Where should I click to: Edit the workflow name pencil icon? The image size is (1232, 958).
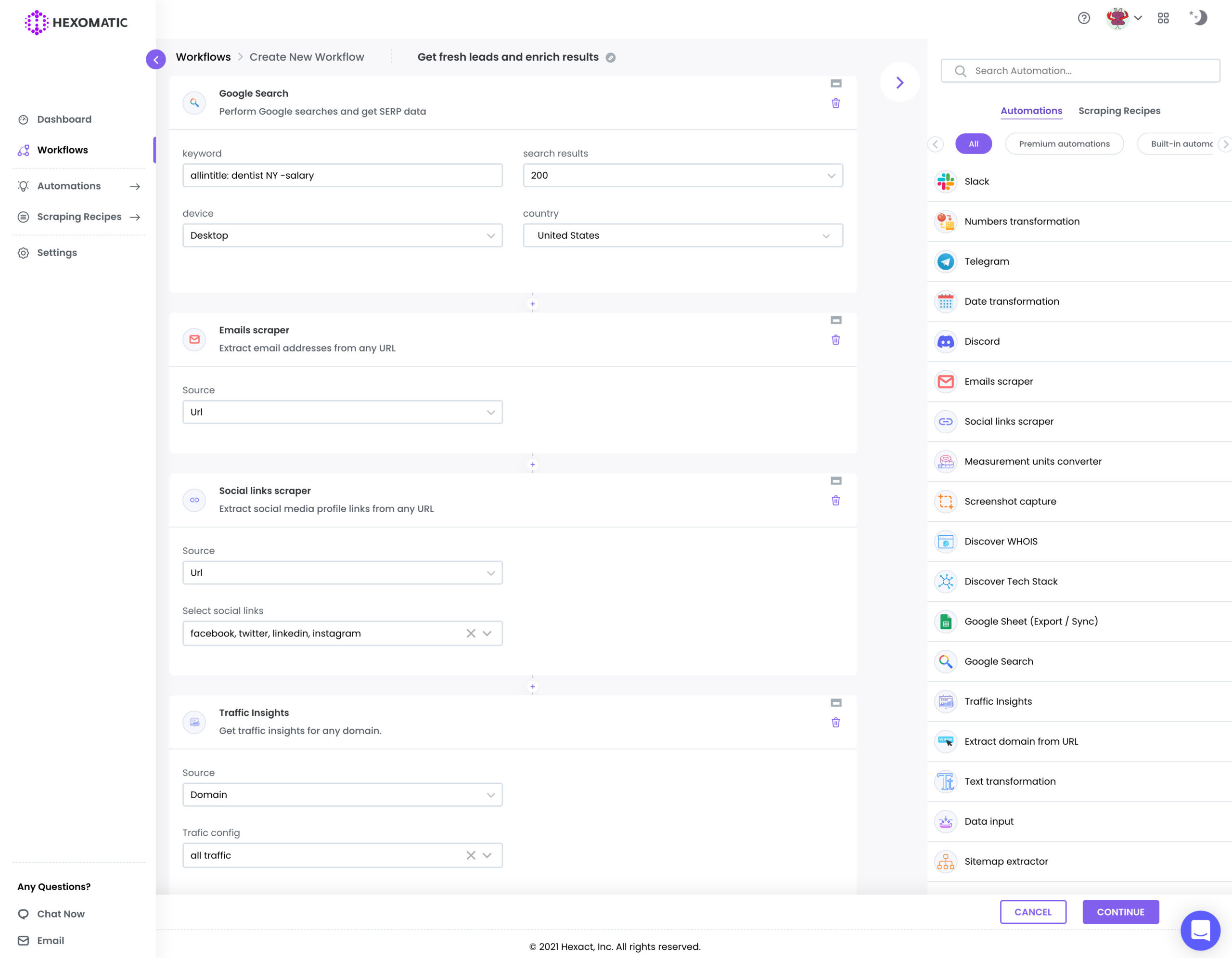[610, 58]
